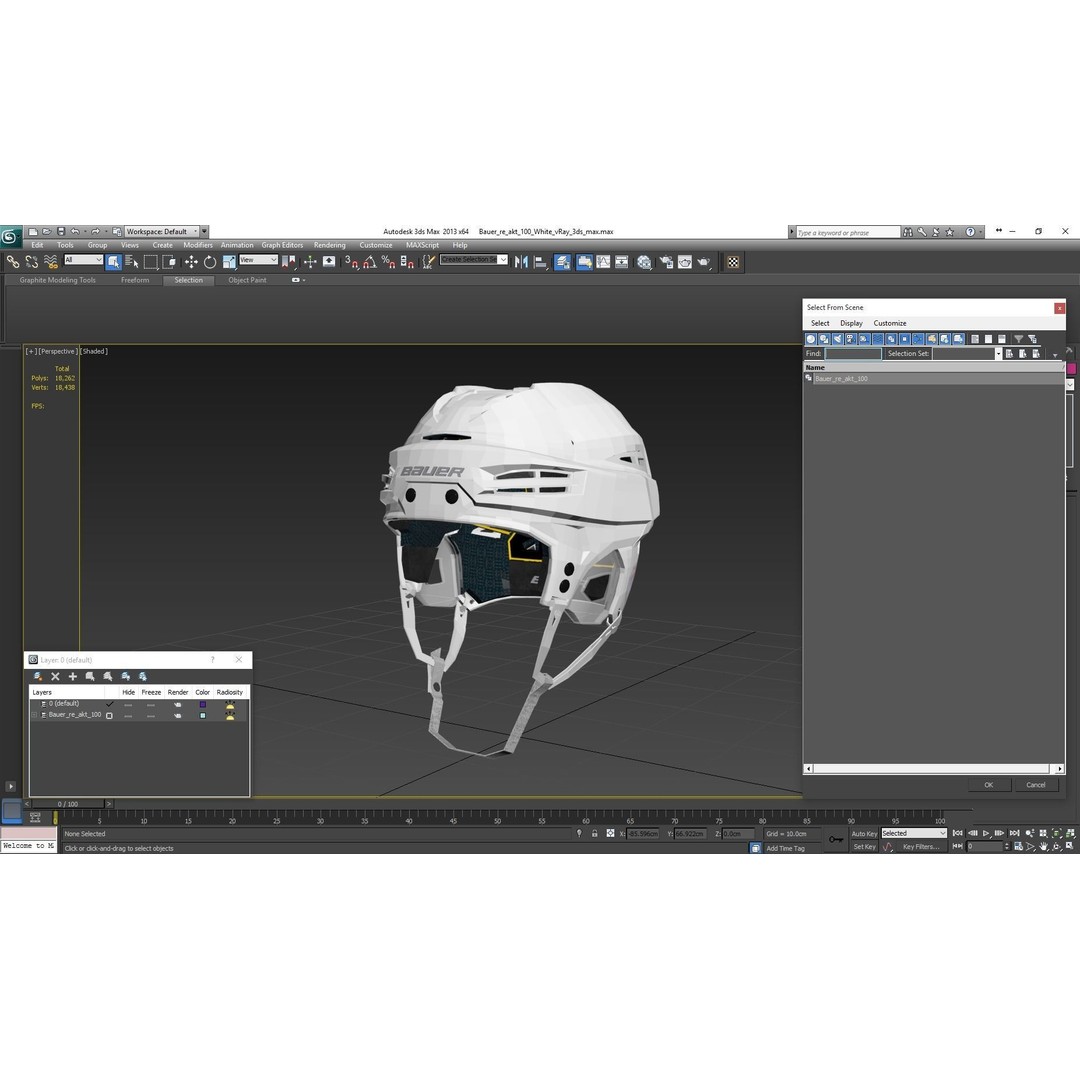Open Display menu in Select From Scene
The image size is (1080, 1080).
851,323
